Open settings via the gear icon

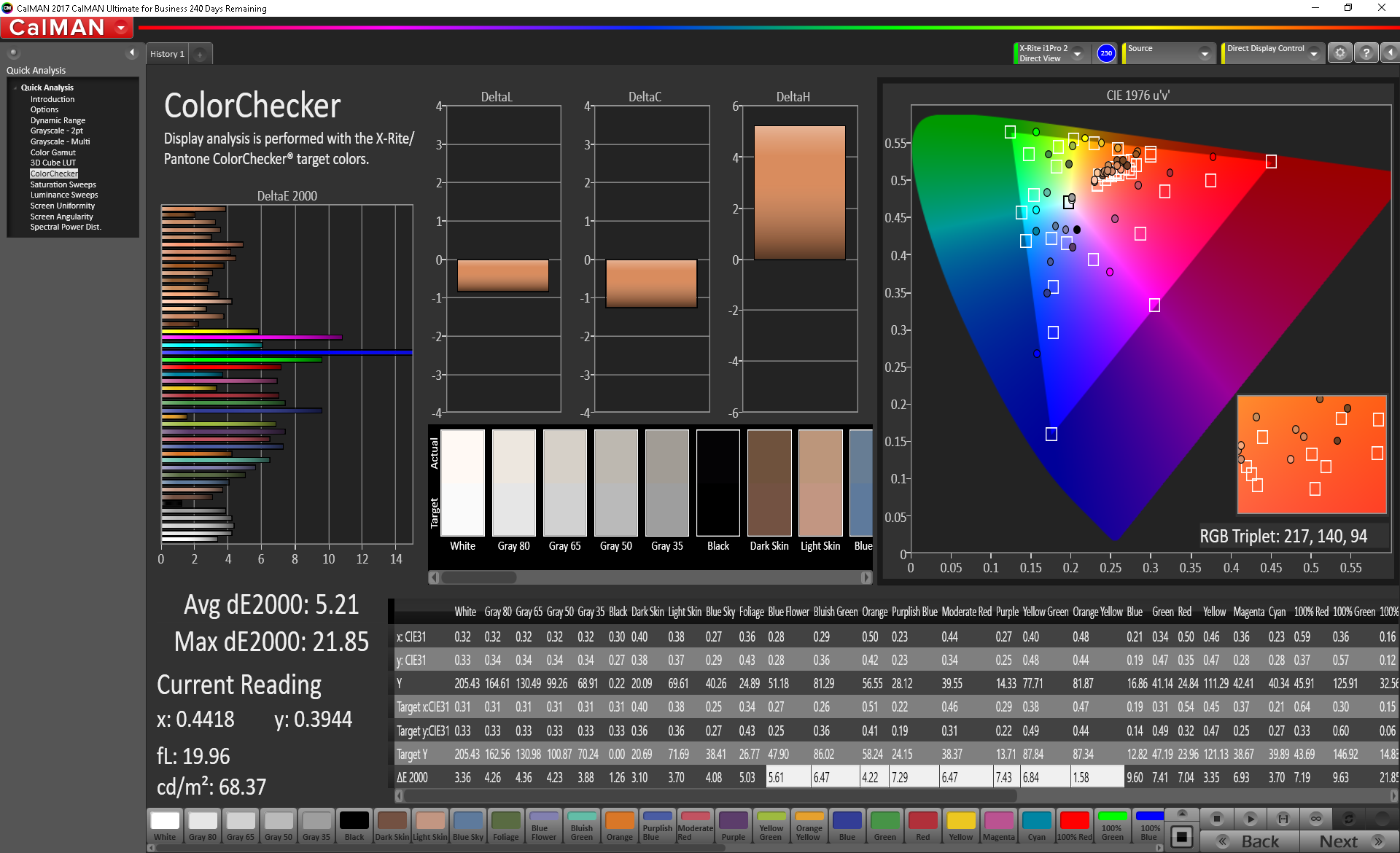pyautogui.click(x=1339, y=53)
